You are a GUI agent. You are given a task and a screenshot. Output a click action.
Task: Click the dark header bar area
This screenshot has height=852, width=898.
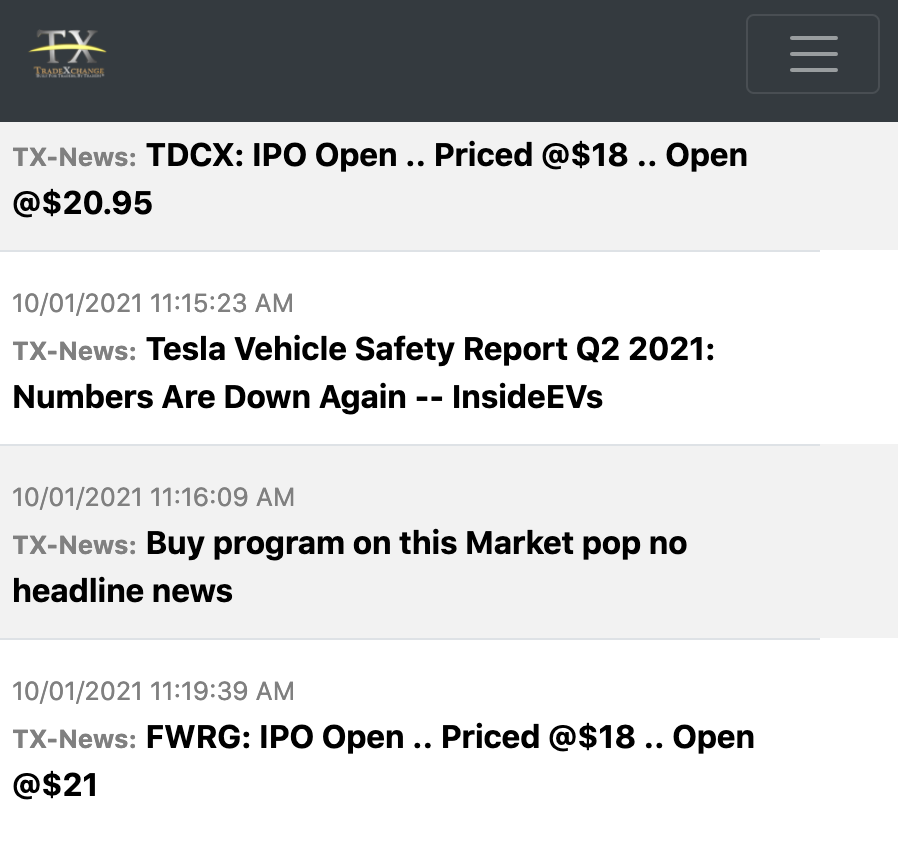(x=424, y=60)
